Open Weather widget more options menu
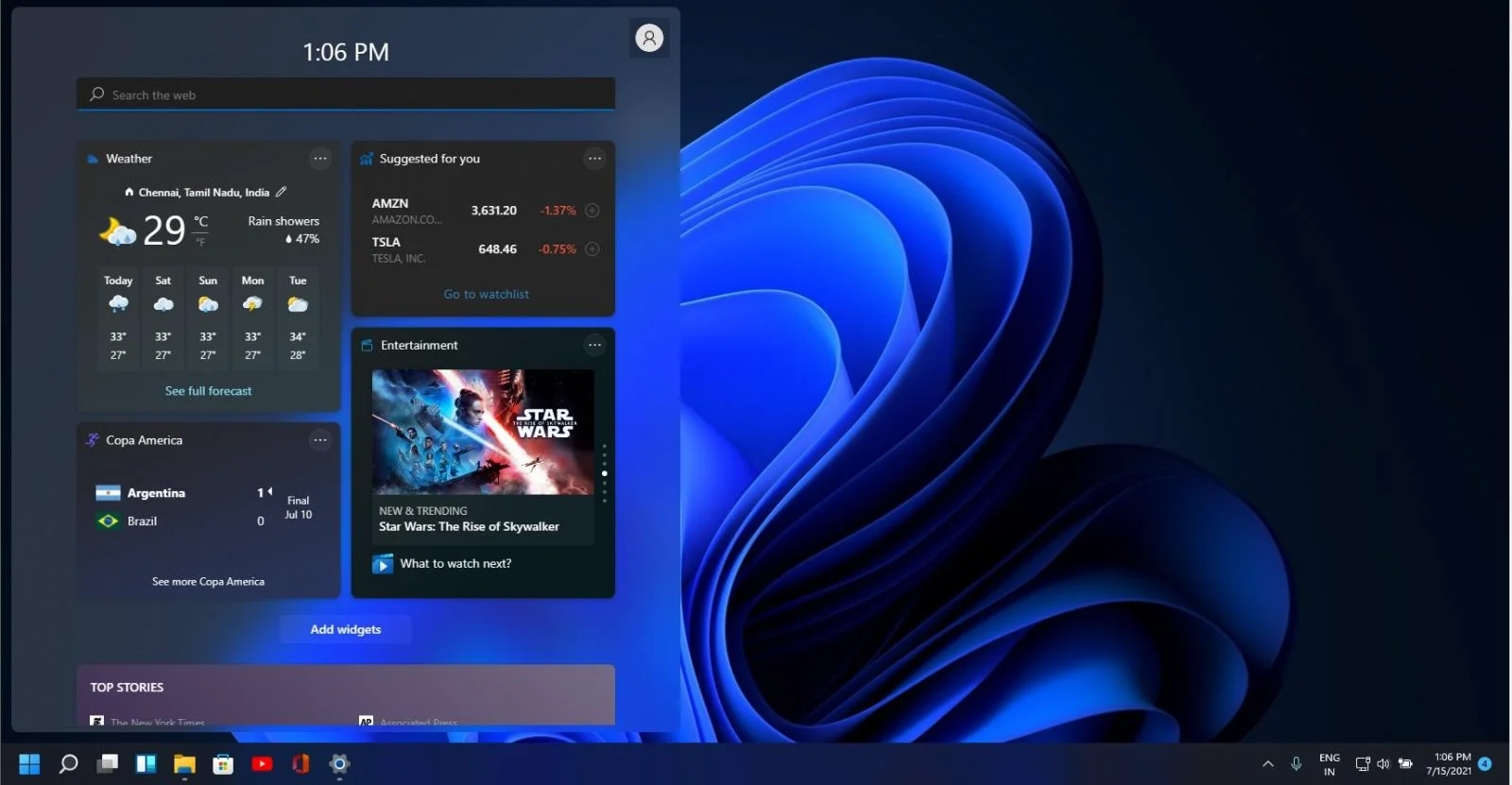Screen dimensions: 1512x785 coord(320,159)
